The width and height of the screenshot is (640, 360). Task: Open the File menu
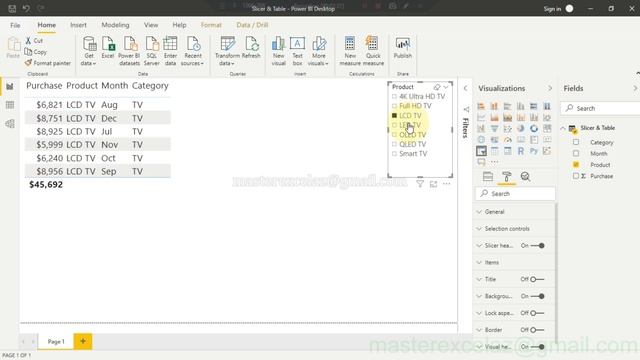point(15,25)
